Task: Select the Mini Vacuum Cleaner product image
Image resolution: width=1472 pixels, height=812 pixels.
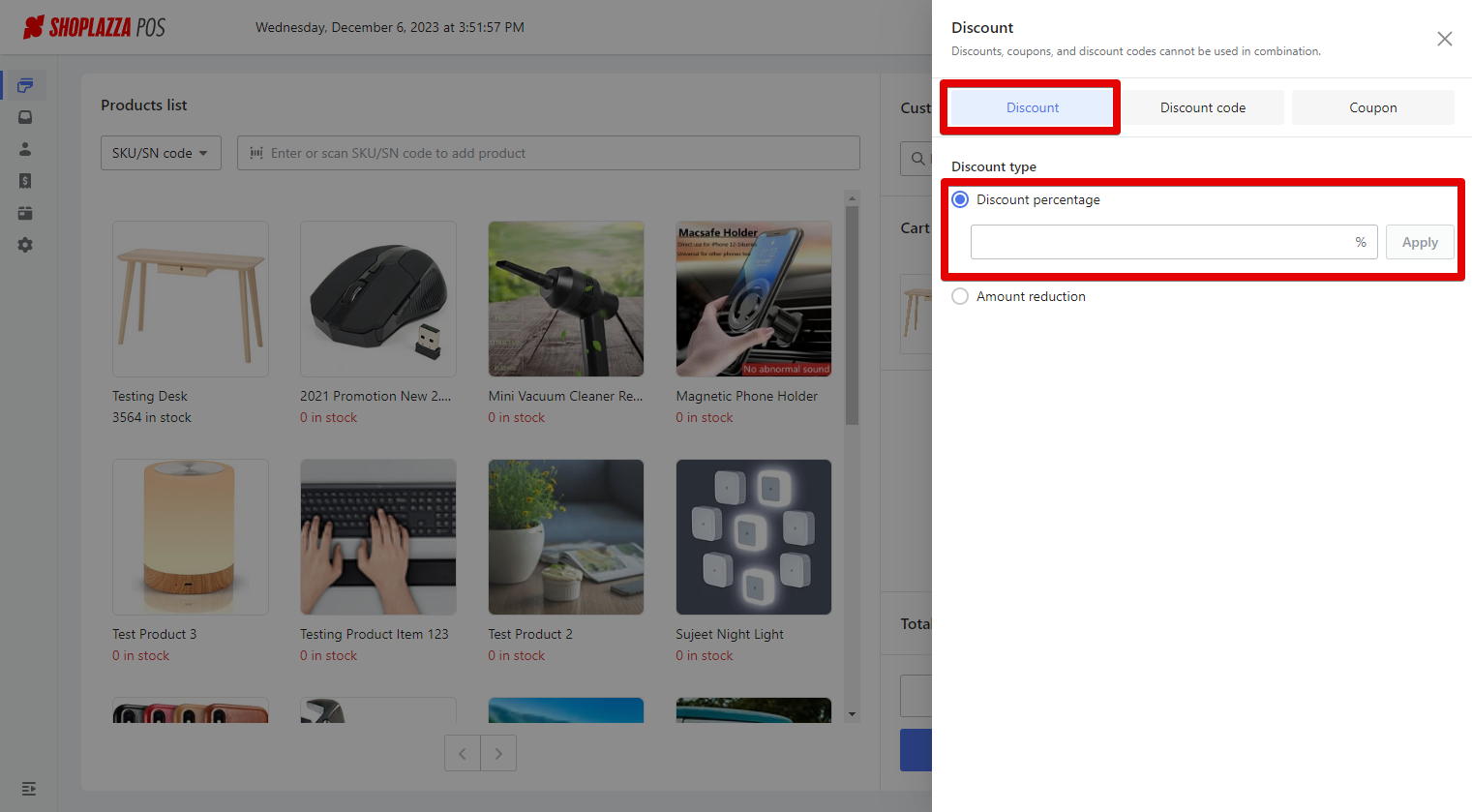Action: pyautogui.click(x=566, y=299)
